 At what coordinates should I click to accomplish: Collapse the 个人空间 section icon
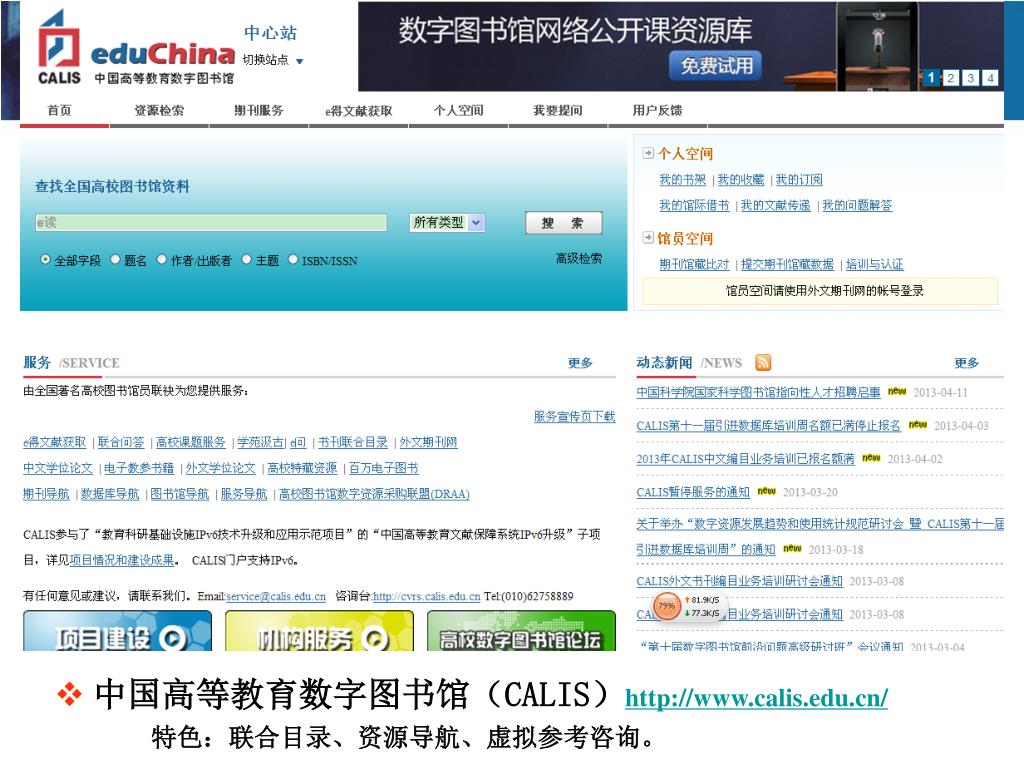pos(648,153)
